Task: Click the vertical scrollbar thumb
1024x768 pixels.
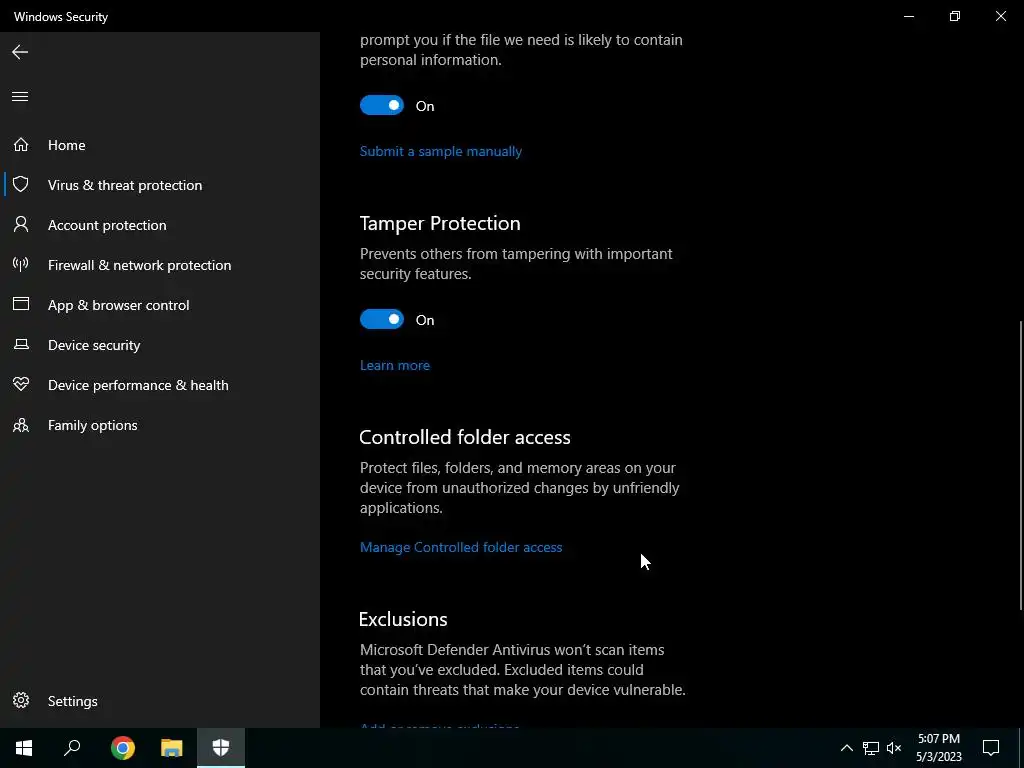Action: pyautogui.click(x=1021, y=466)
